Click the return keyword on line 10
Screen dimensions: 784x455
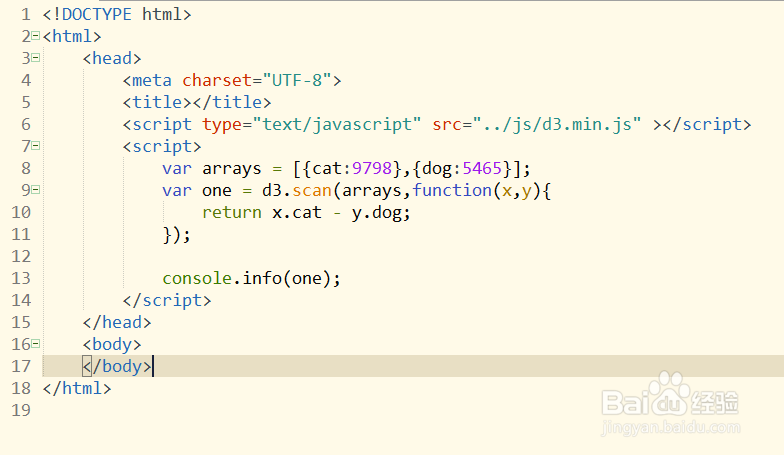pyautogui.click(x=232, y=212)
